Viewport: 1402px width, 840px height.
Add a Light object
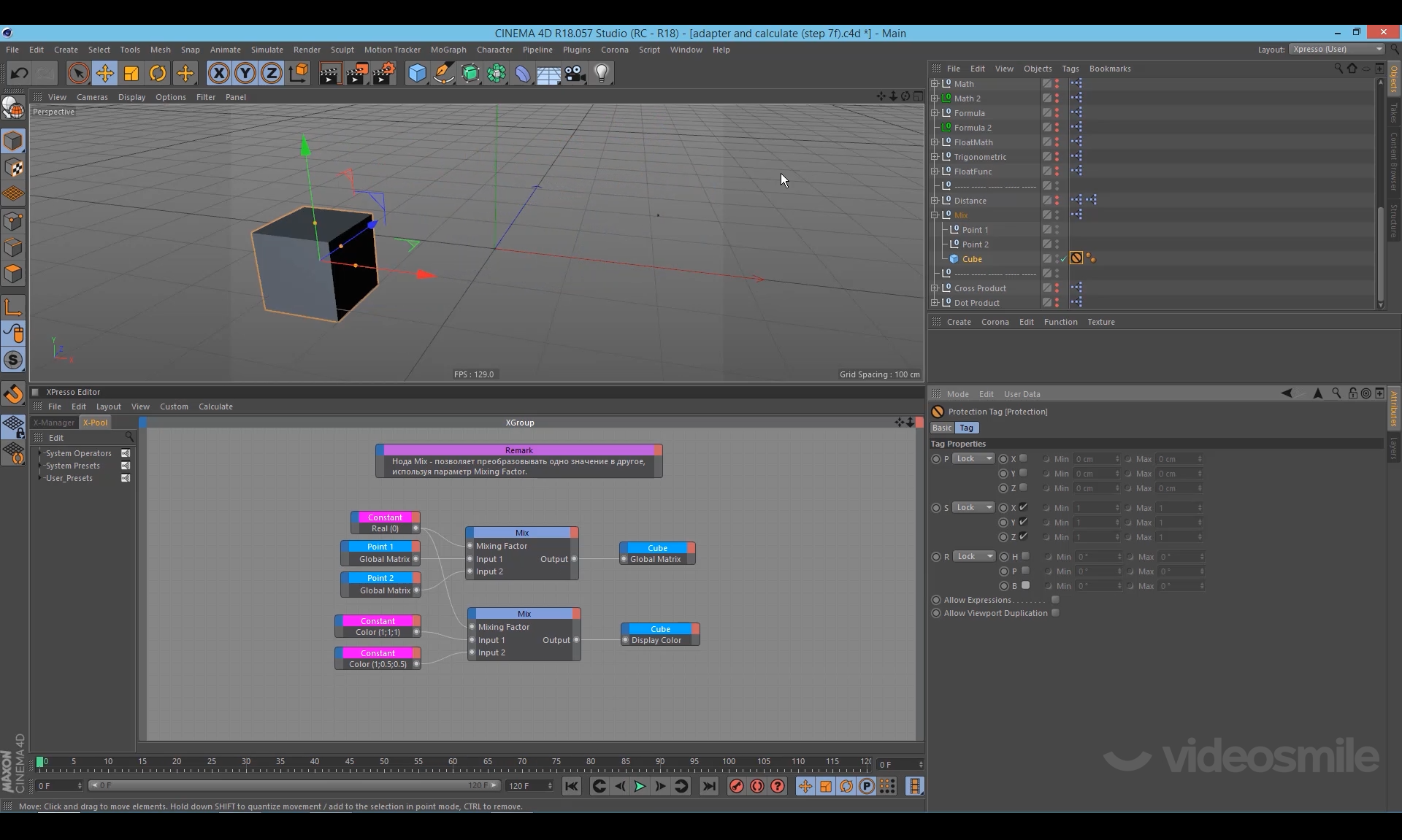point(602,73)
